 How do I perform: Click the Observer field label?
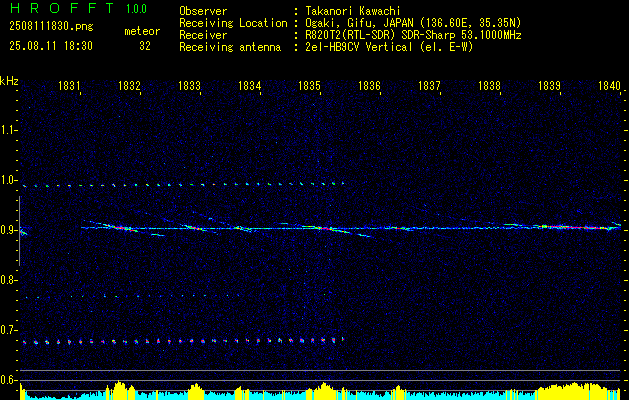[x=203, y=11]
